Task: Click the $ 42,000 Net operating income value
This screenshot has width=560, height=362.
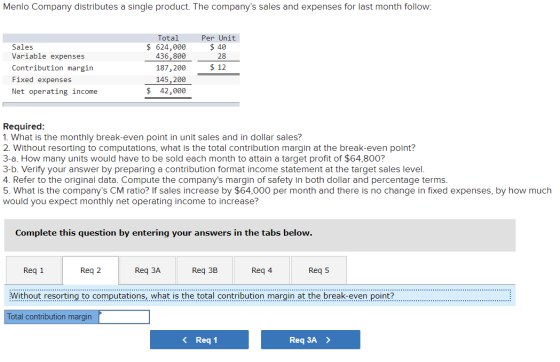Action: coord(166,91)
